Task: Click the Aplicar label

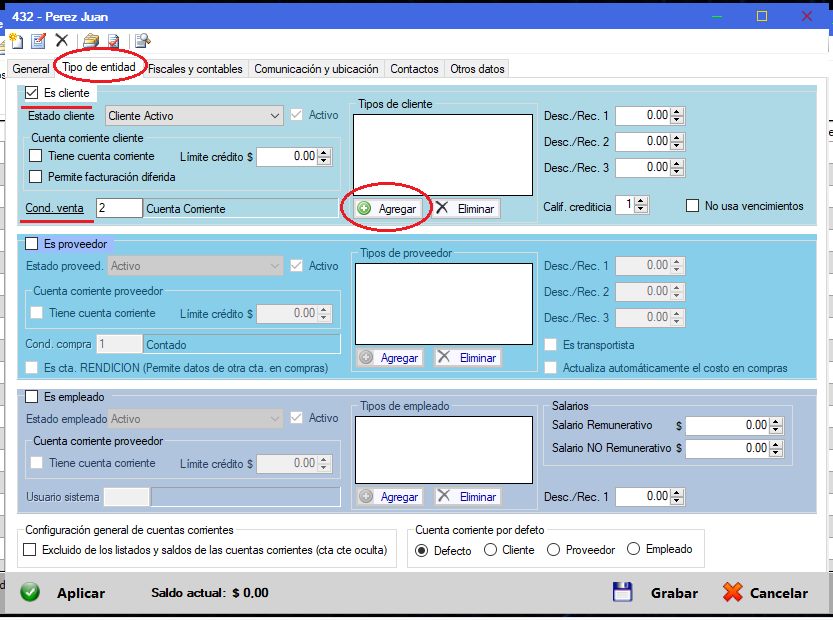Action: pos(81,593)
